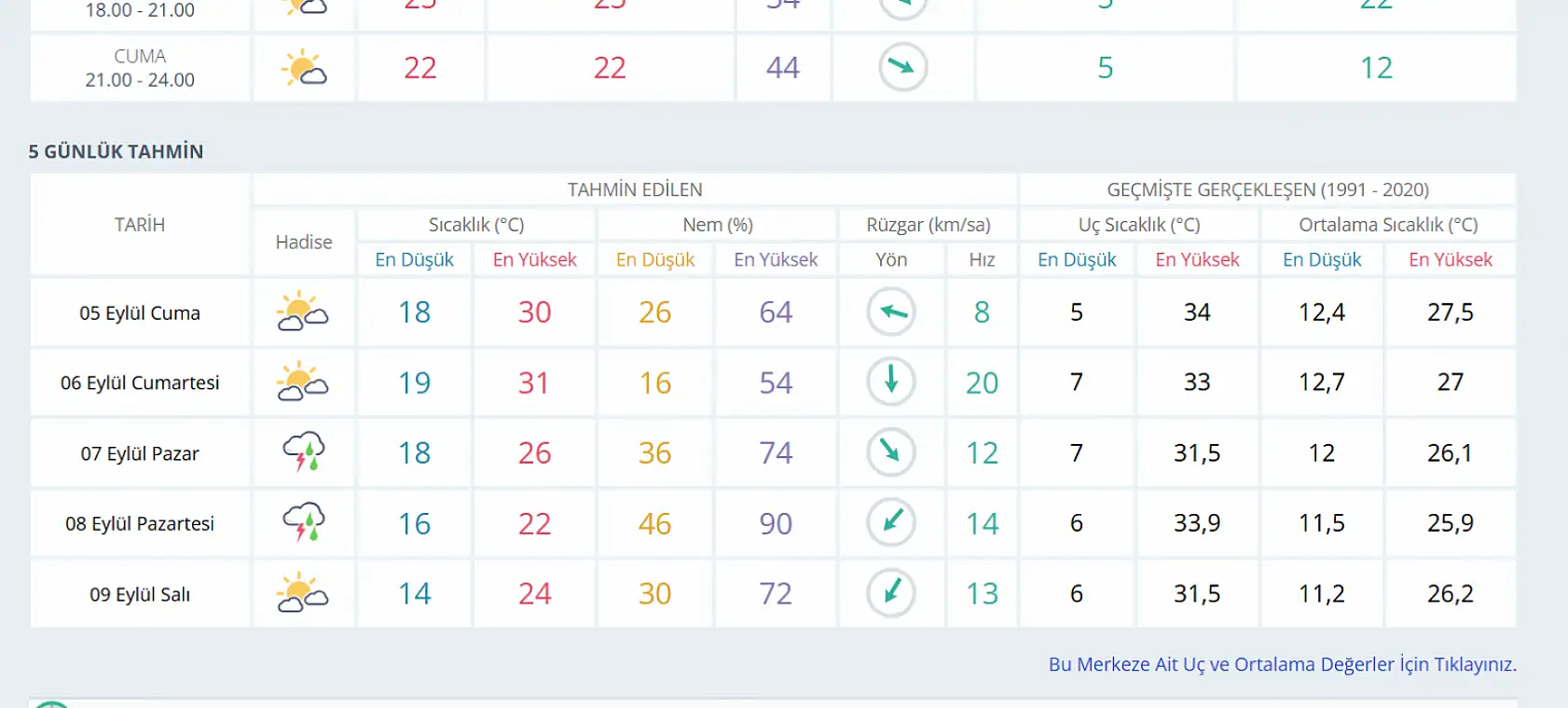Click the average low 12,4 for 05 Eylül Cuma
The image size is (1568, 708).
pyautogui.click(x=1322, y=312)
